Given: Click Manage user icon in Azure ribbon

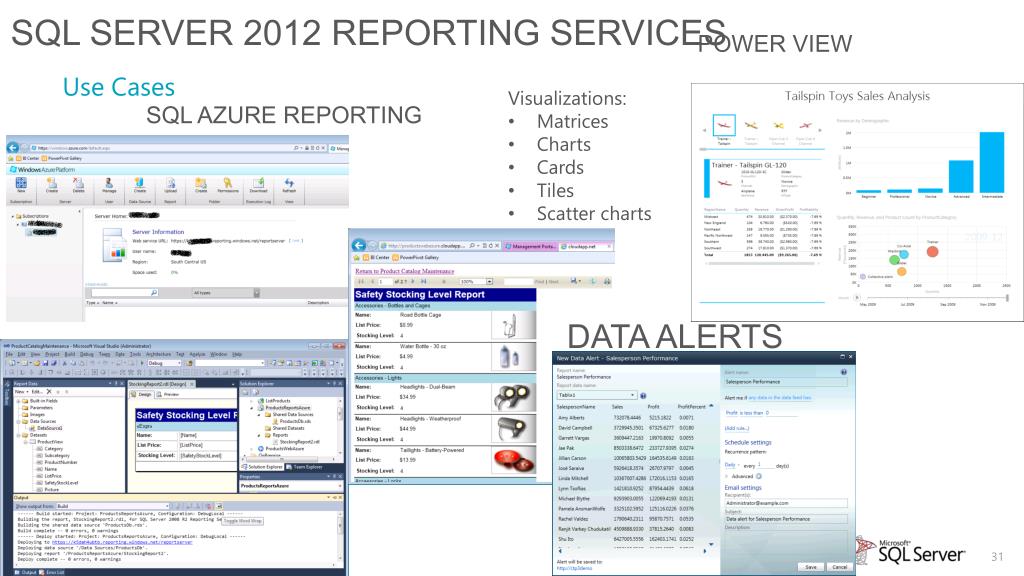Looking at the screenshot, I should point(109,185).
